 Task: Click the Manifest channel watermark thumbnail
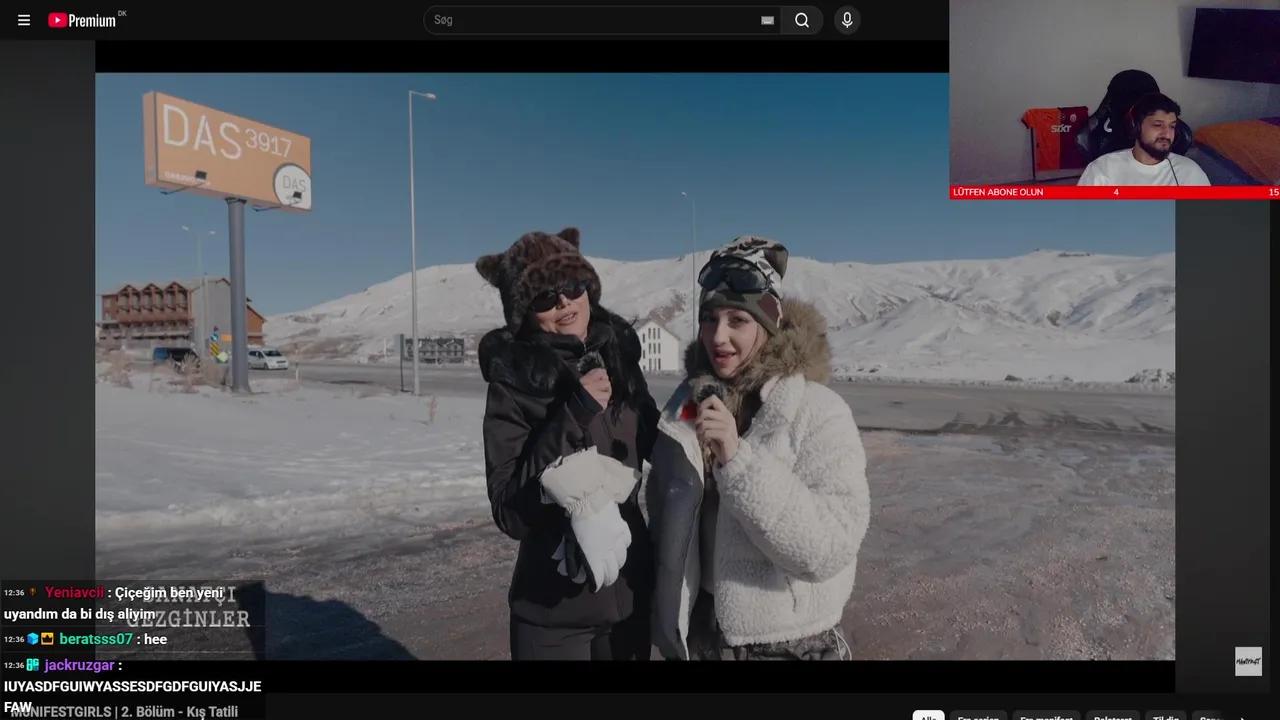(1248, 661)
